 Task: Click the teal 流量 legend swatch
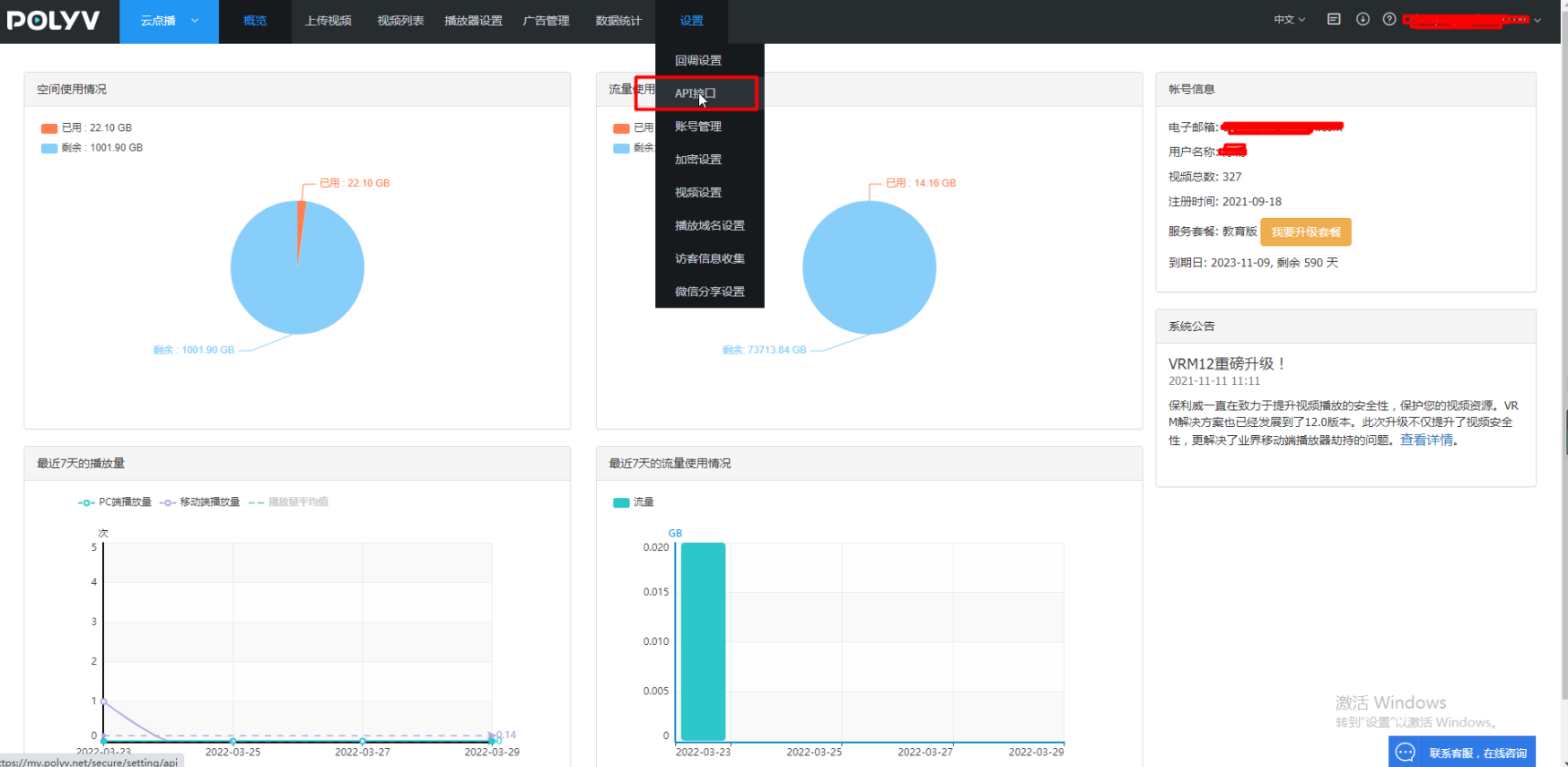[621, 502]
